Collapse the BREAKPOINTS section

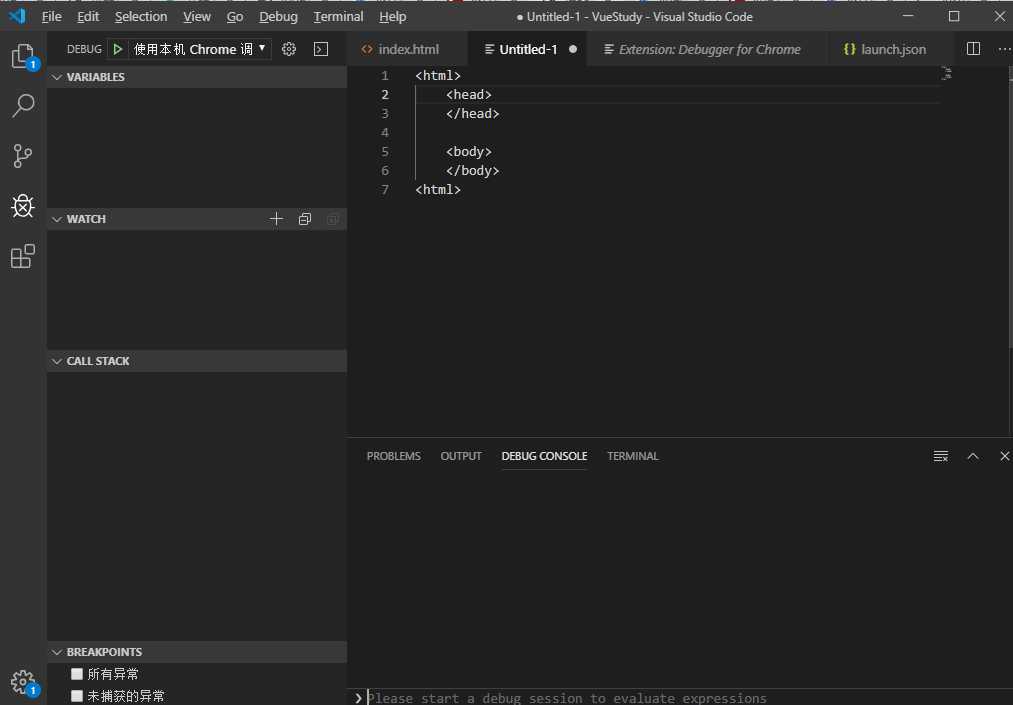(x=197, y=652)
